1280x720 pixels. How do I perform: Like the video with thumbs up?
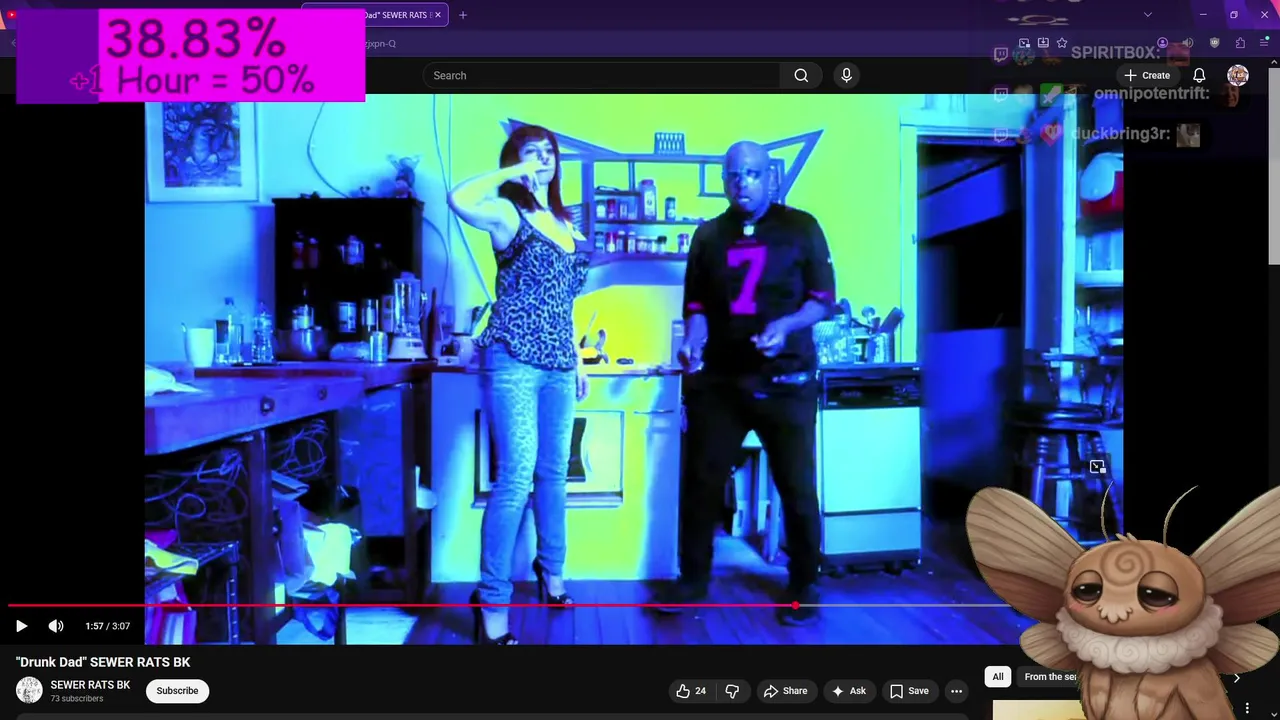pos(691,691)
